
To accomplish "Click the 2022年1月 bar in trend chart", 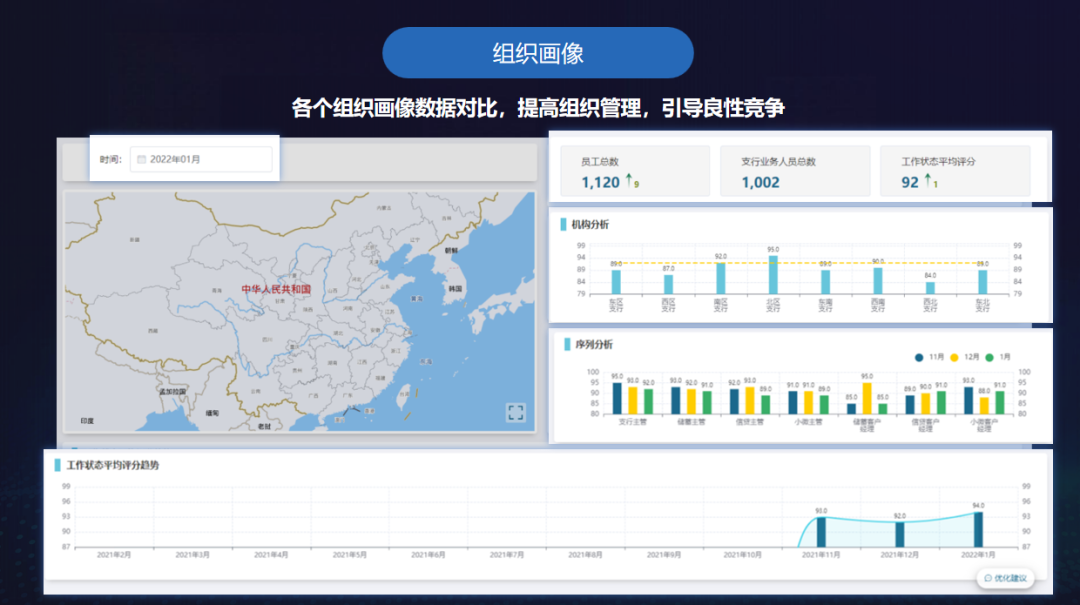I will (978, 529).
